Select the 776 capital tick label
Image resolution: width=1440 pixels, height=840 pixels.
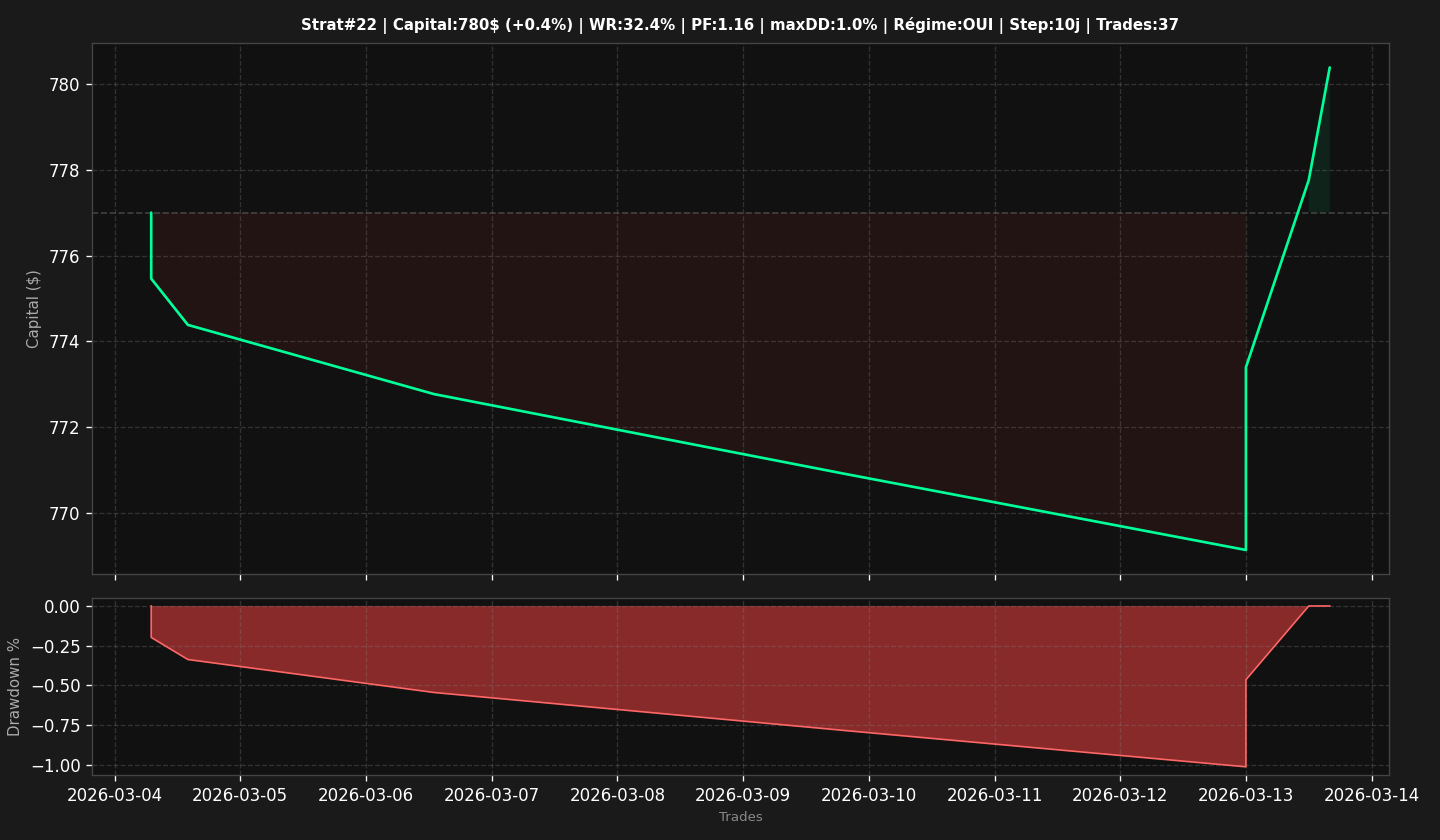click(65, 257)
